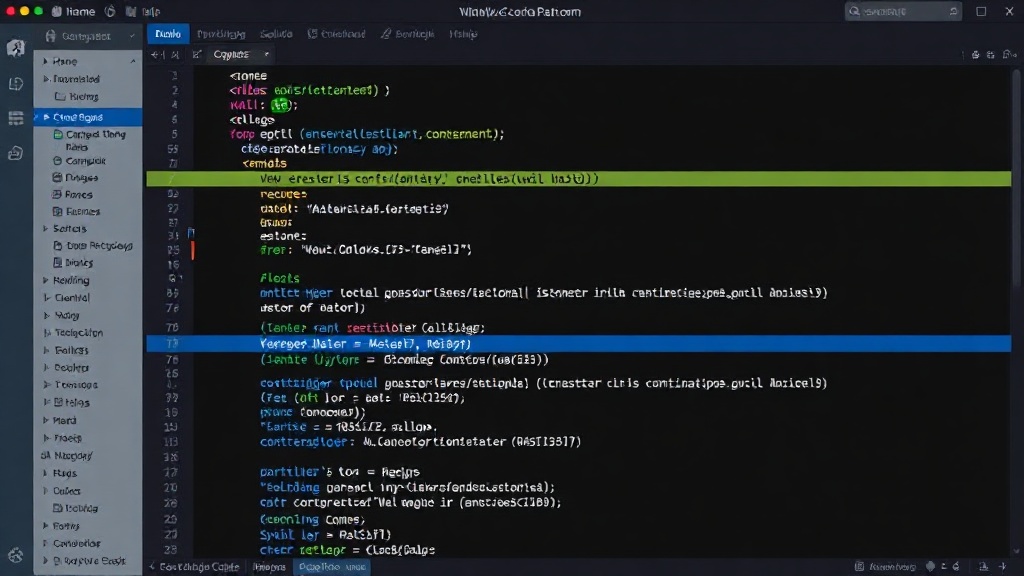The height and width of the screenshot is (576, 1024).
Task: Click the editor's vertical scrollbar
Action: pos(1016,176)
